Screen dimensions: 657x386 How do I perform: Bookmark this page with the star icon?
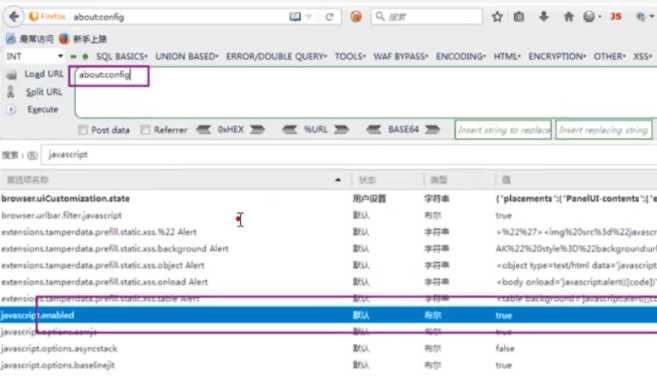pos(497,17)
